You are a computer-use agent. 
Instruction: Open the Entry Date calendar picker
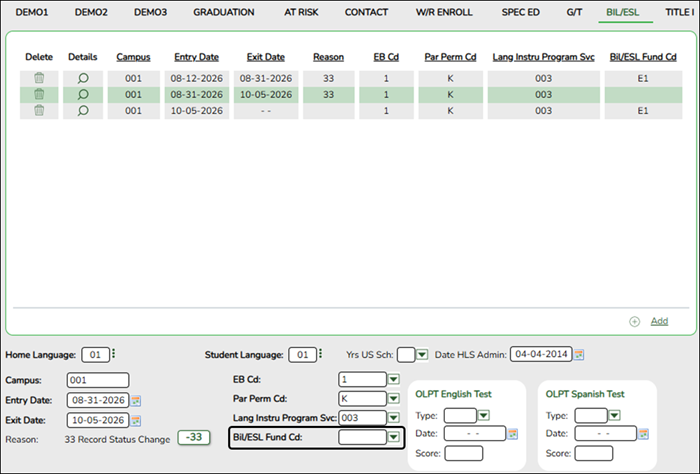click(x=136, y=401)
